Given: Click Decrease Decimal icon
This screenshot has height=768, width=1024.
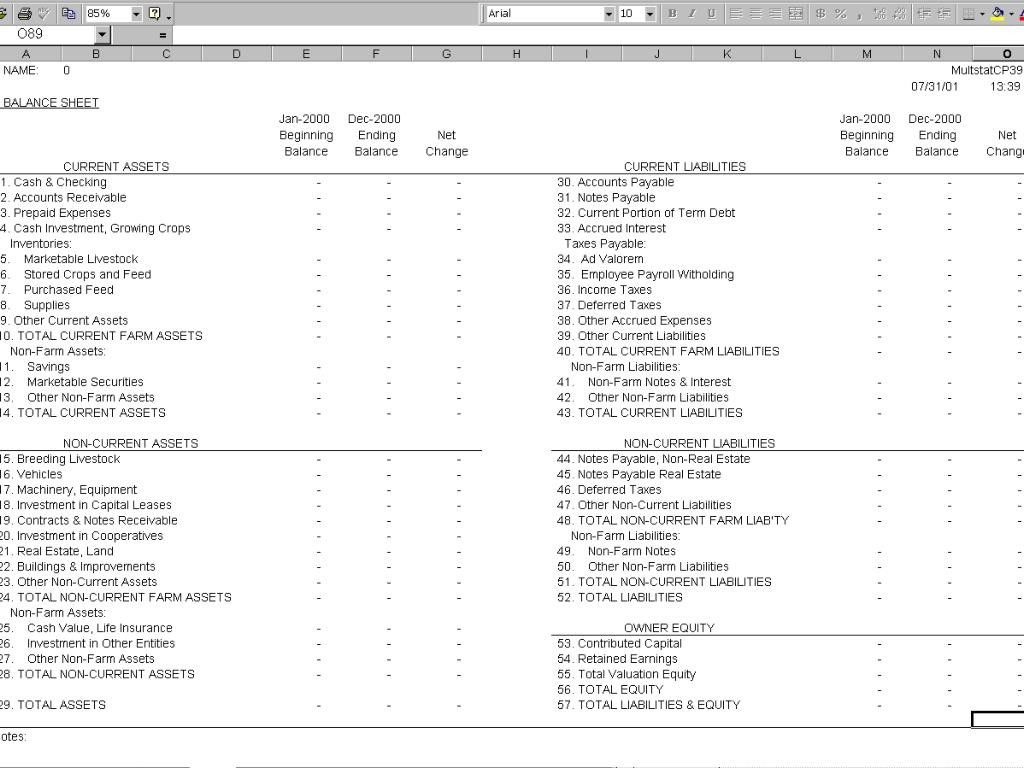Looking at the screenshot, I should point(899,13).
